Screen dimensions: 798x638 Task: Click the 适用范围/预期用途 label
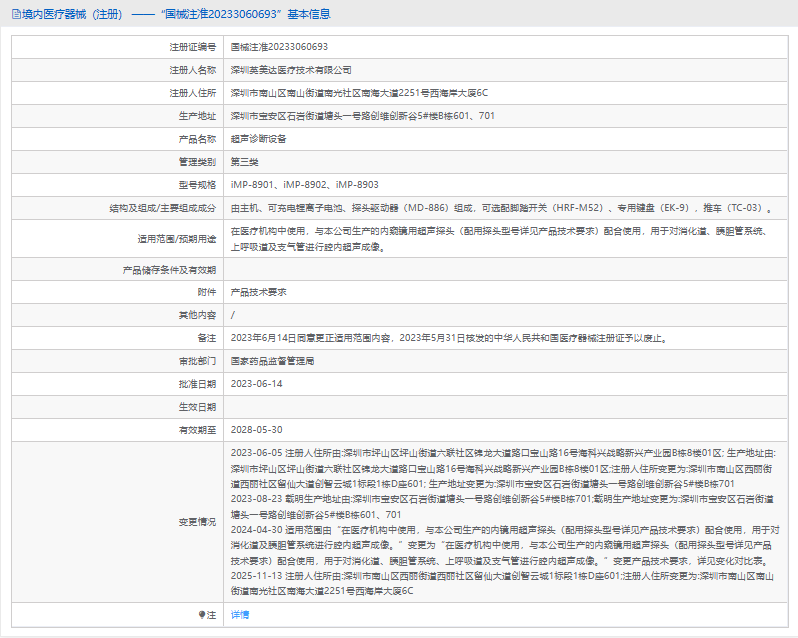click(x=177, y=239)
